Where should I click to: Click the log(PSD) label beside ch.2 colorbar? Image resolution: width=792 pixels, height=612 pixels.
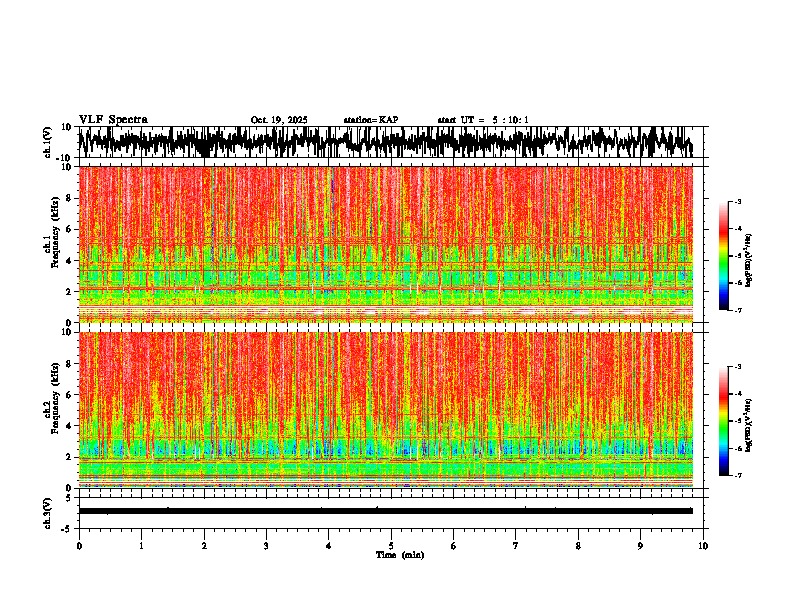point(748,425)
